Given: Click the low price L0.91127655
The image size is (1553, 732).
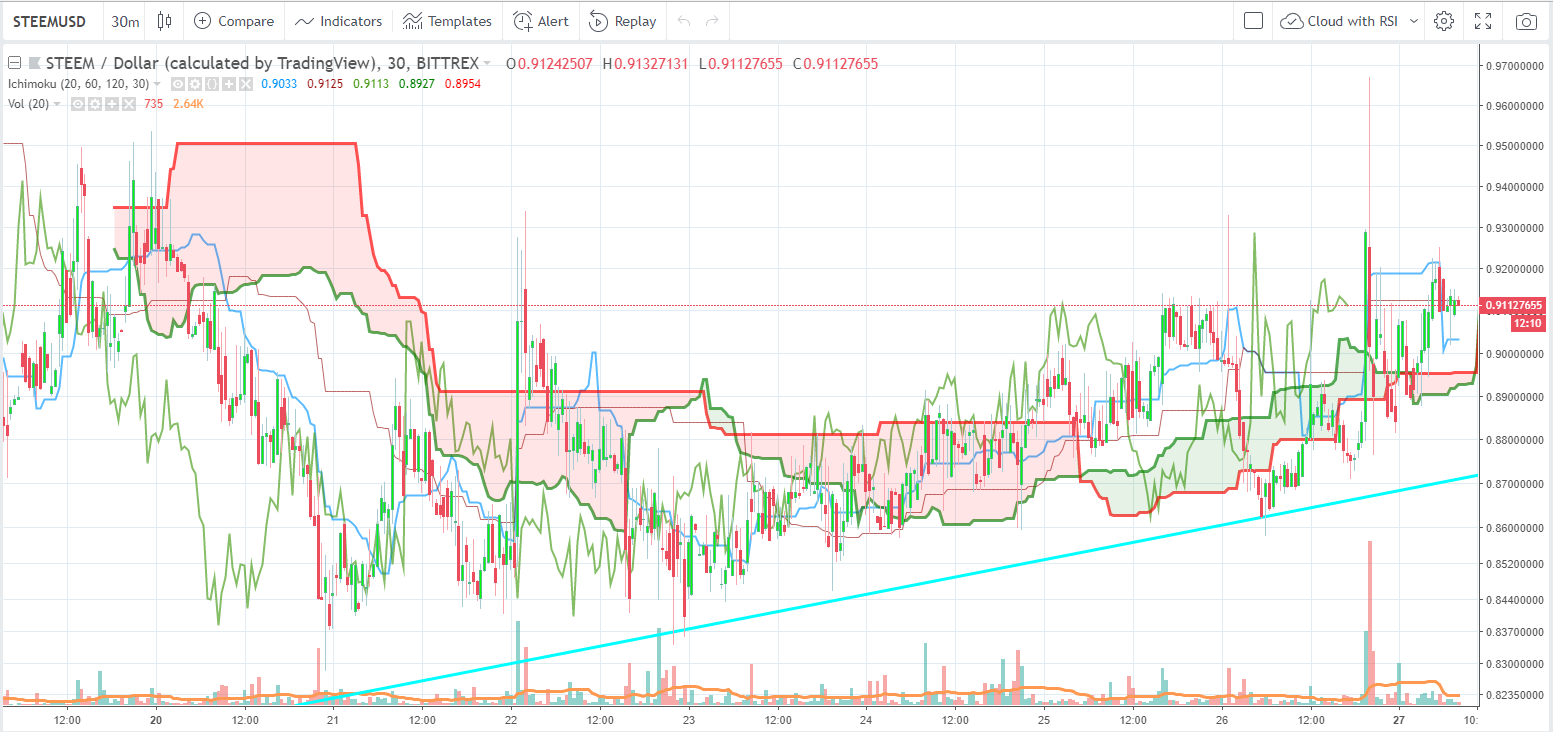Looking at the screenshot, I should coord(740,64).
